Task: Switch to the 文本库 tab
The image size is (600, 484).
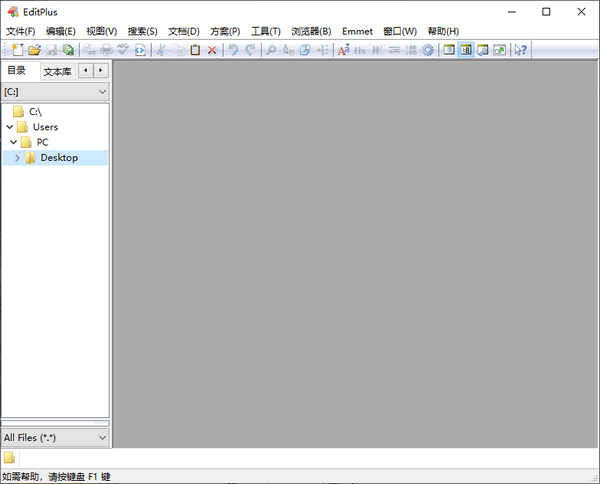Action: (x=57, y=71)
